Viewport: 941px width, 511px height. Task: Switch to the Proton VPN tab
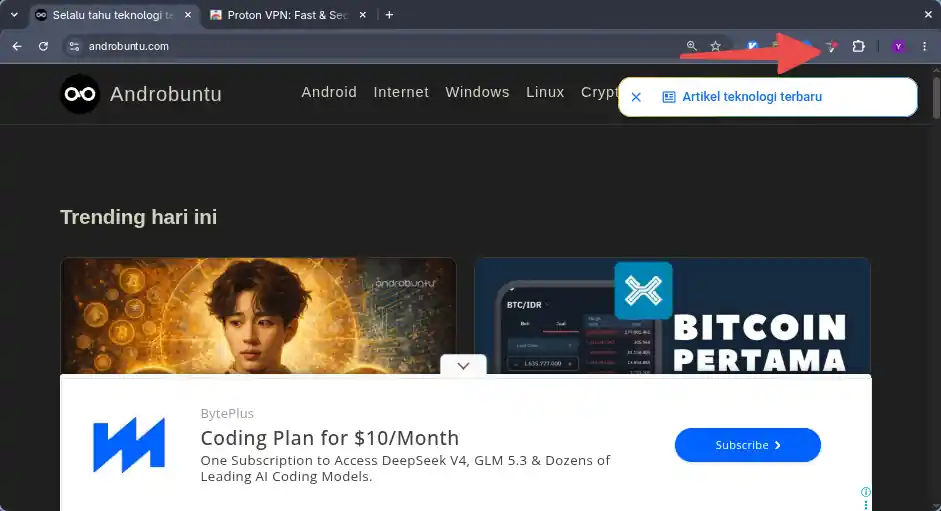[x=288, y=15]
